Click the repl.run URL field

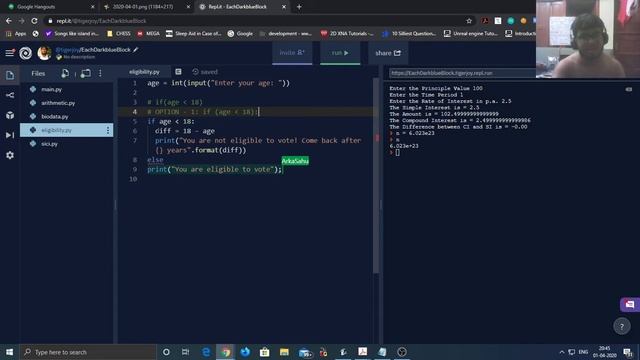pos(462,73)
